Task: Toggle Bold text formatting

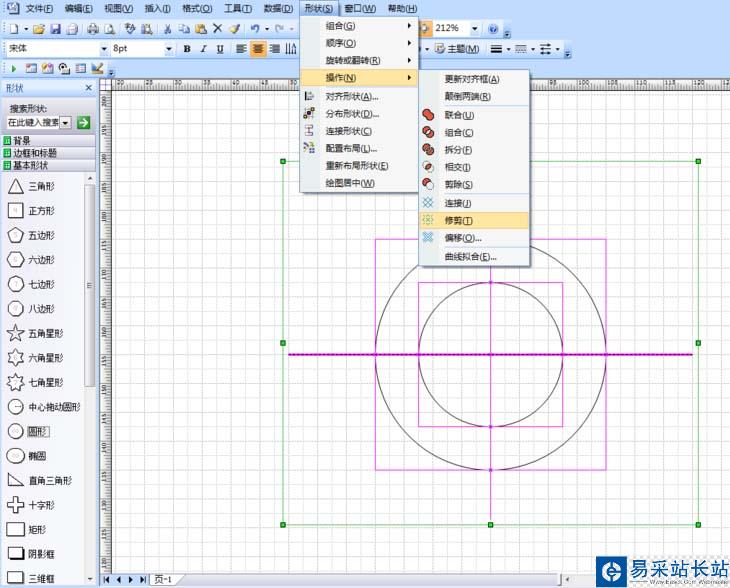Action: 187,48
